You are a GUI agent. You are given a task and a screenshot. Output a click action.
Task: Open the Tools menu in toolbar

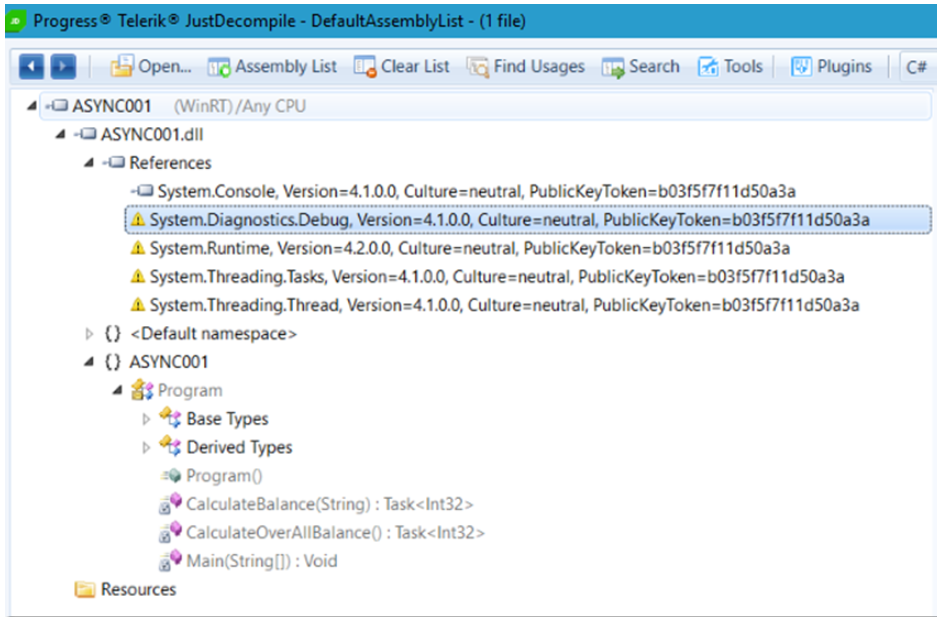(730, 67)
